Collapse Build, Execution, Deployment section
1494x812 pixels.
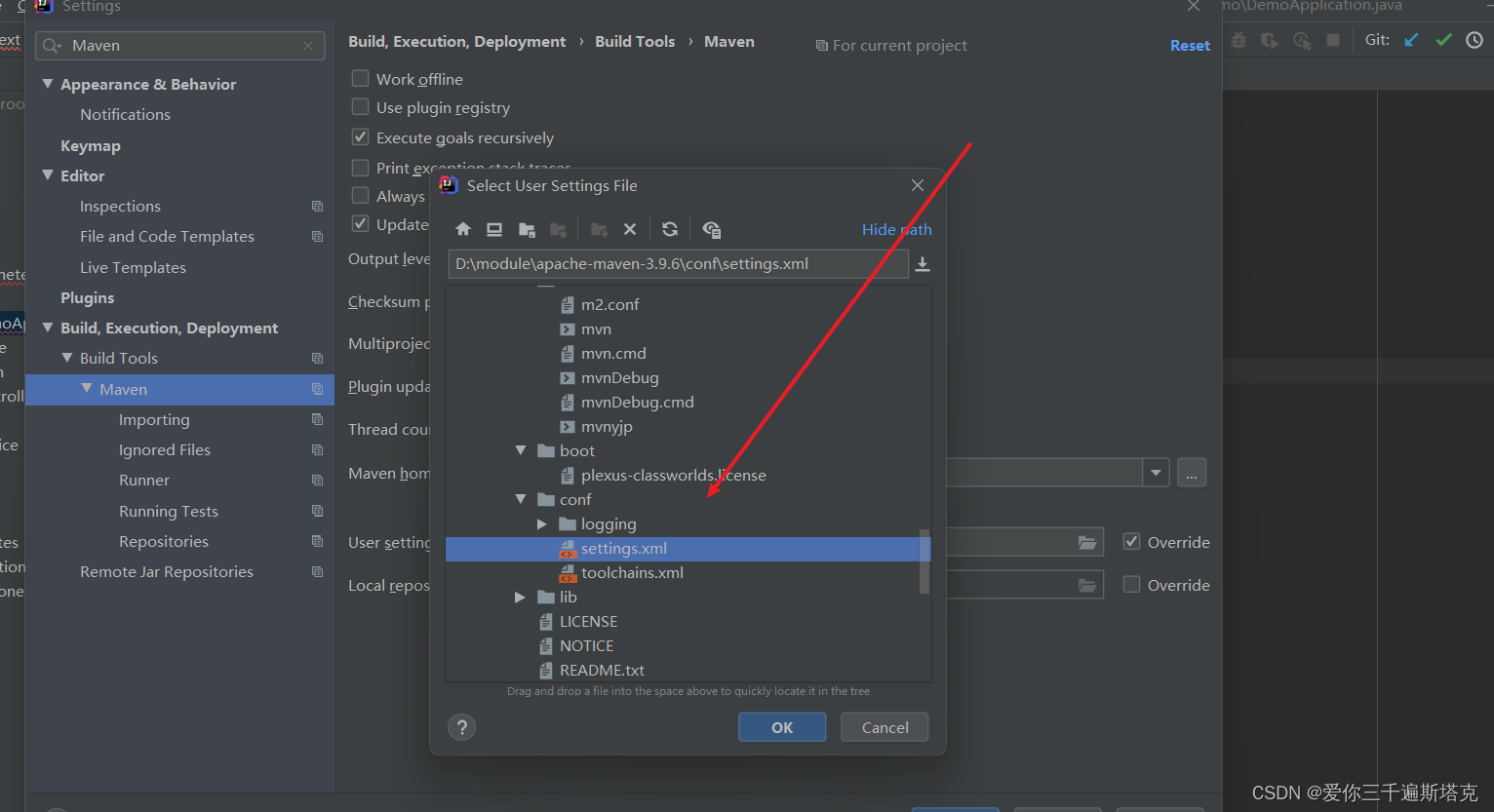[x=48, y=328]
